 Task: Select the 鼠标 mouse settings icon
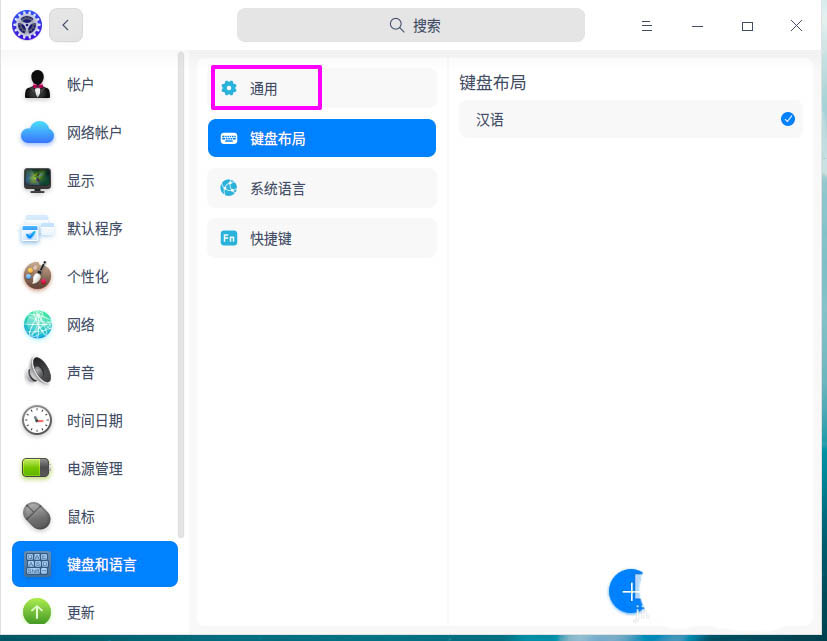[x=37, y=516]
